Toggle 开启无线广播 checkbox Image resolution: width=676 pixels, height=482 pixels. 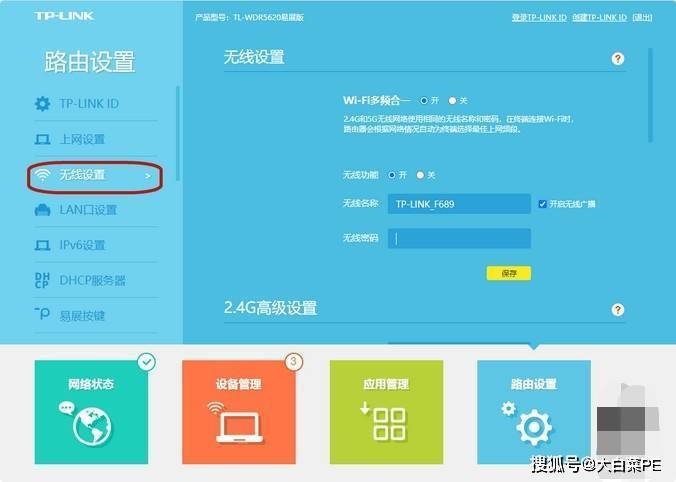(542, 204)
